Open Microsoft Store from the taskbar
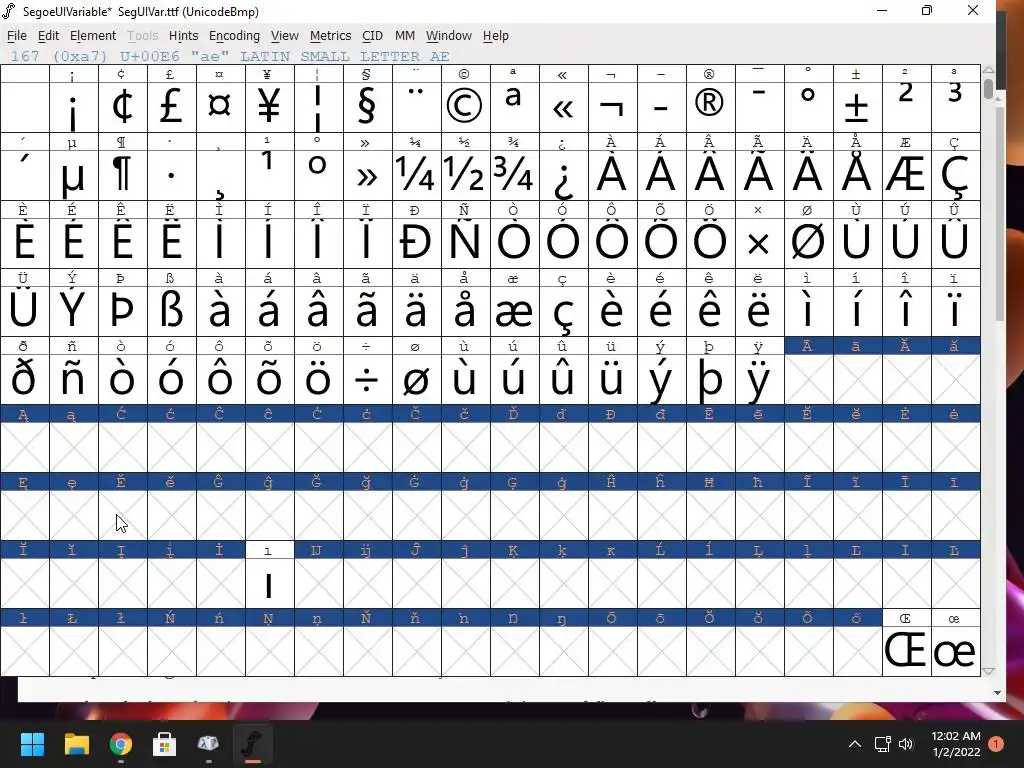 [165, 744]
